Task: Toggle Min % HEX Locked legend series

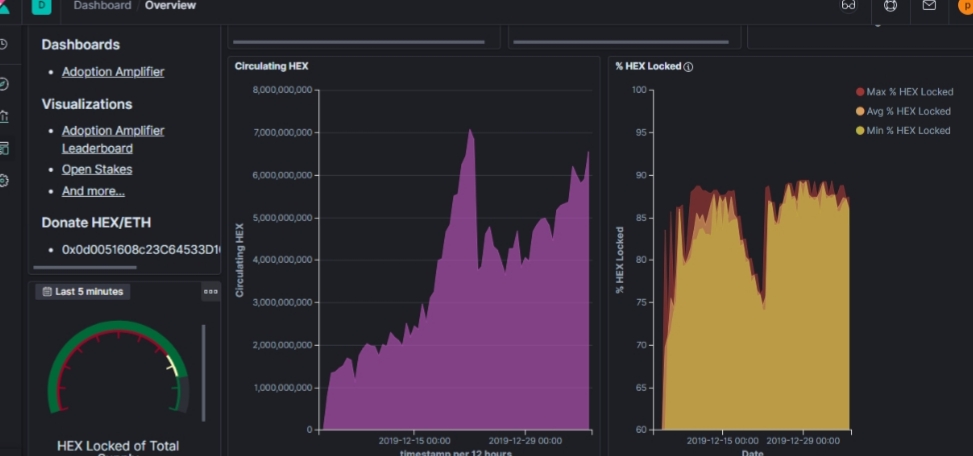Action: pos(903,130)
